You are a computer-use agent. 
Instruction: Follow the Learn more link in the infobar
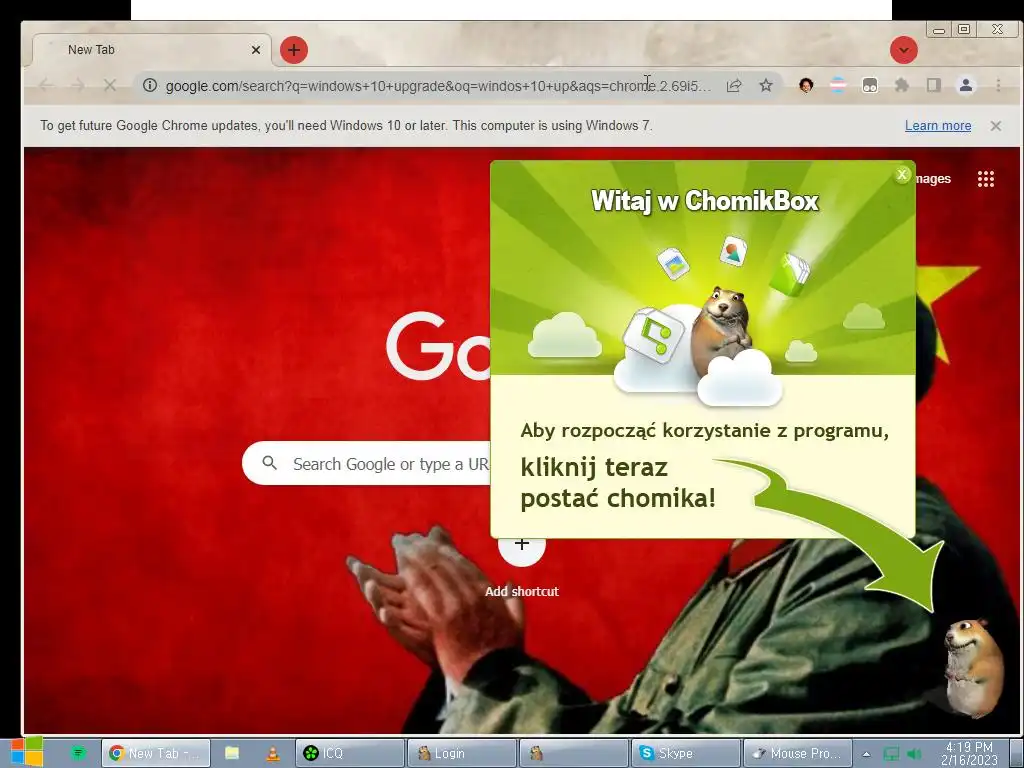938,125
